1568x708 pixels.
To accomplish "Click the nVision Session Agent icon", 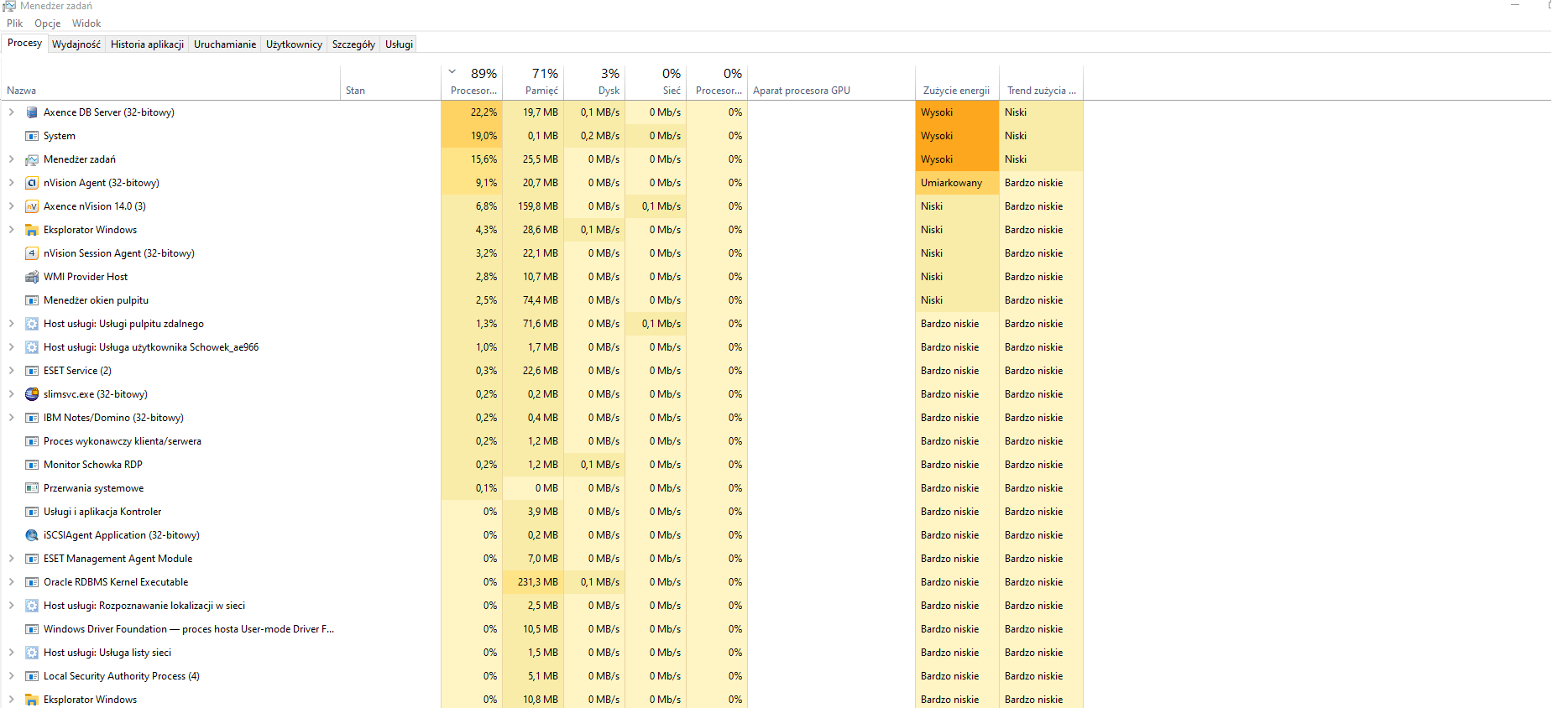I will (x=32, y=253).
